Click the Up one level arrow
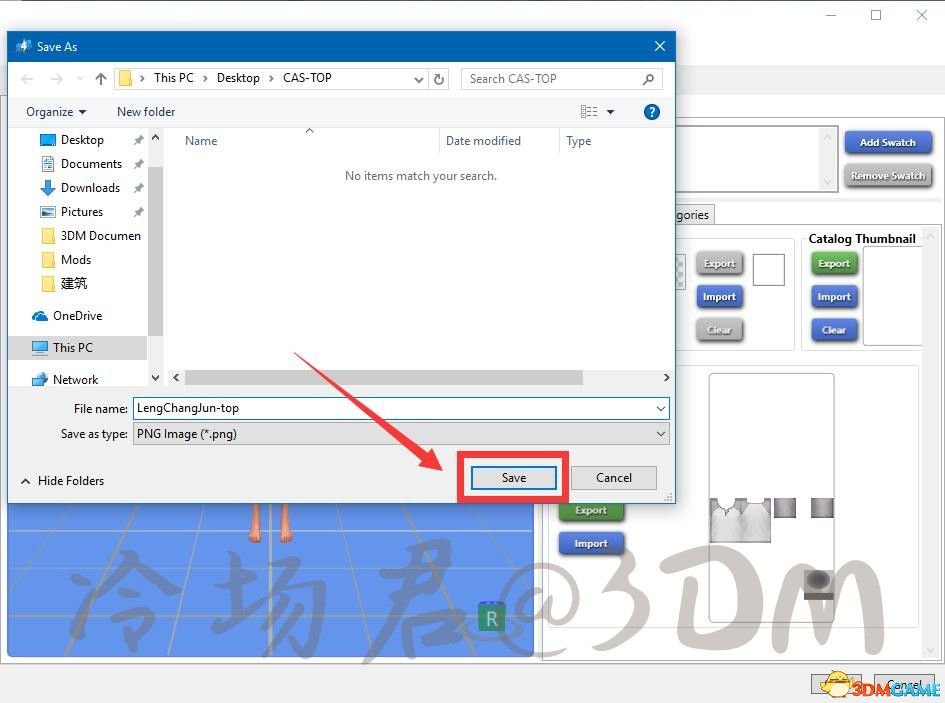The width and height of the screenshot is (945, 703). 100,78
